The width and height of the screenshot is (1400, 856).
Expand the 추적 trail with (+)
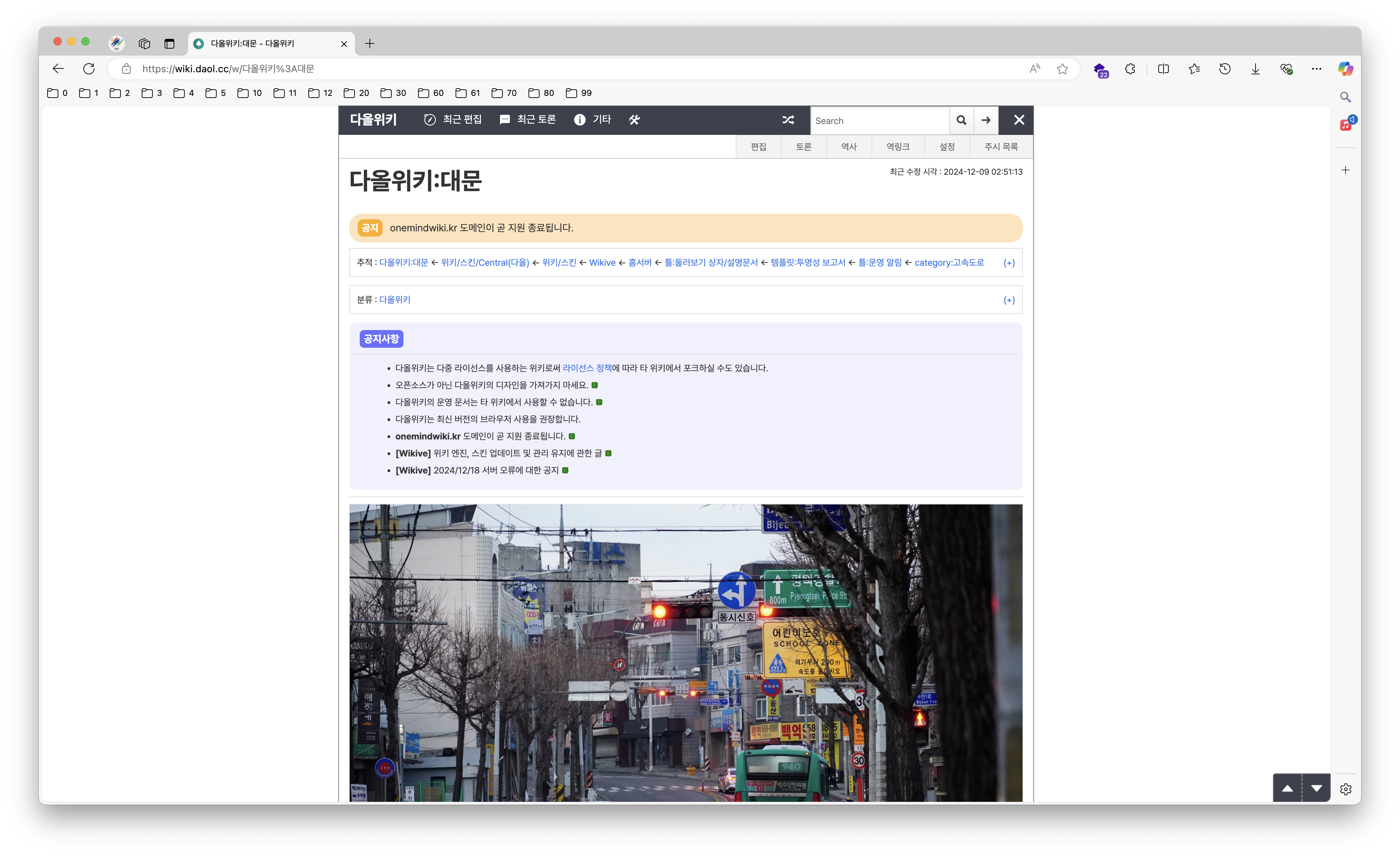coord(1009,263)
